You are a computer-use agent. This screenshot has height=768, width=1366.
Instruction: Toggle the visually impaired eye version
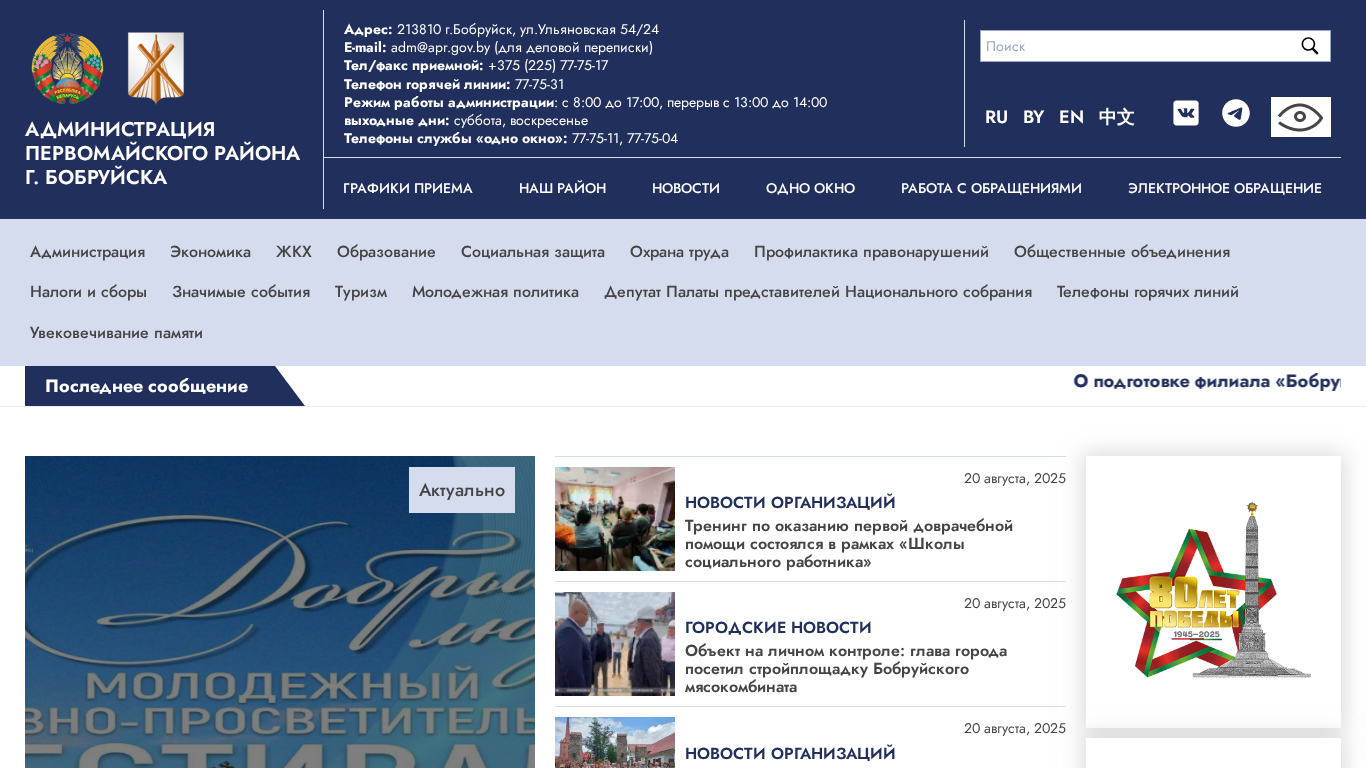point(1301,117)
